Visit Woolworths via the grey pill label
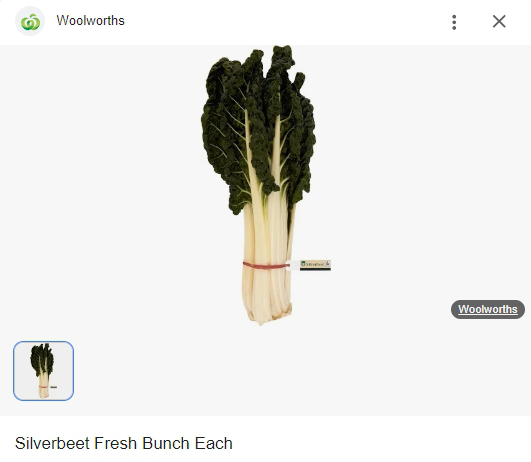 [x=488, y=309]
